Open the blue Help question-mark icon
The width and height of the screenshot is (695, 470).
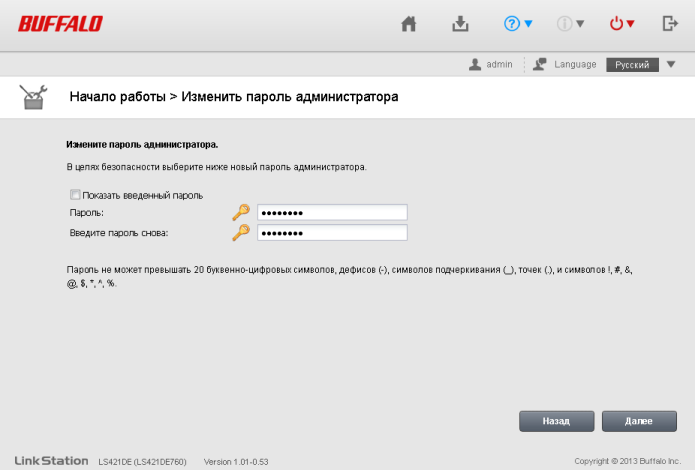point(511,24)
